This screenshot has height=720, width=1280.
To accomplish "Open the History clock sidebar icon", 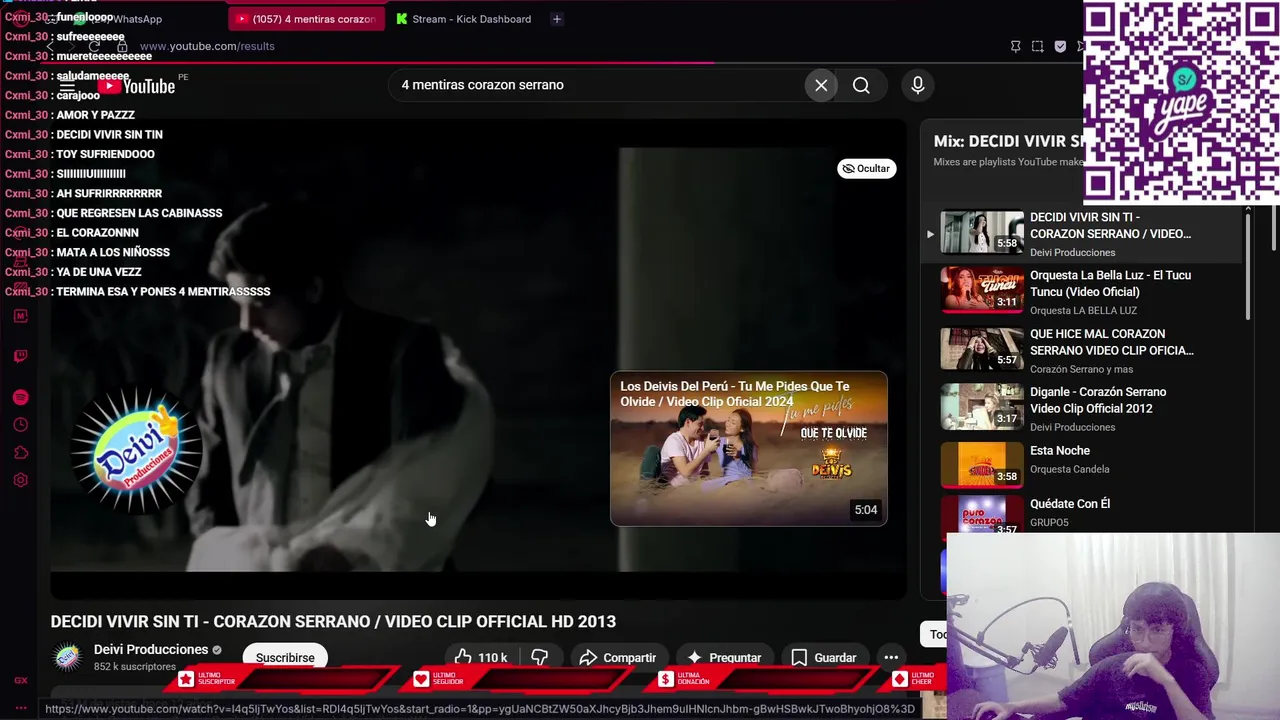I will click(x=20, y=425).
